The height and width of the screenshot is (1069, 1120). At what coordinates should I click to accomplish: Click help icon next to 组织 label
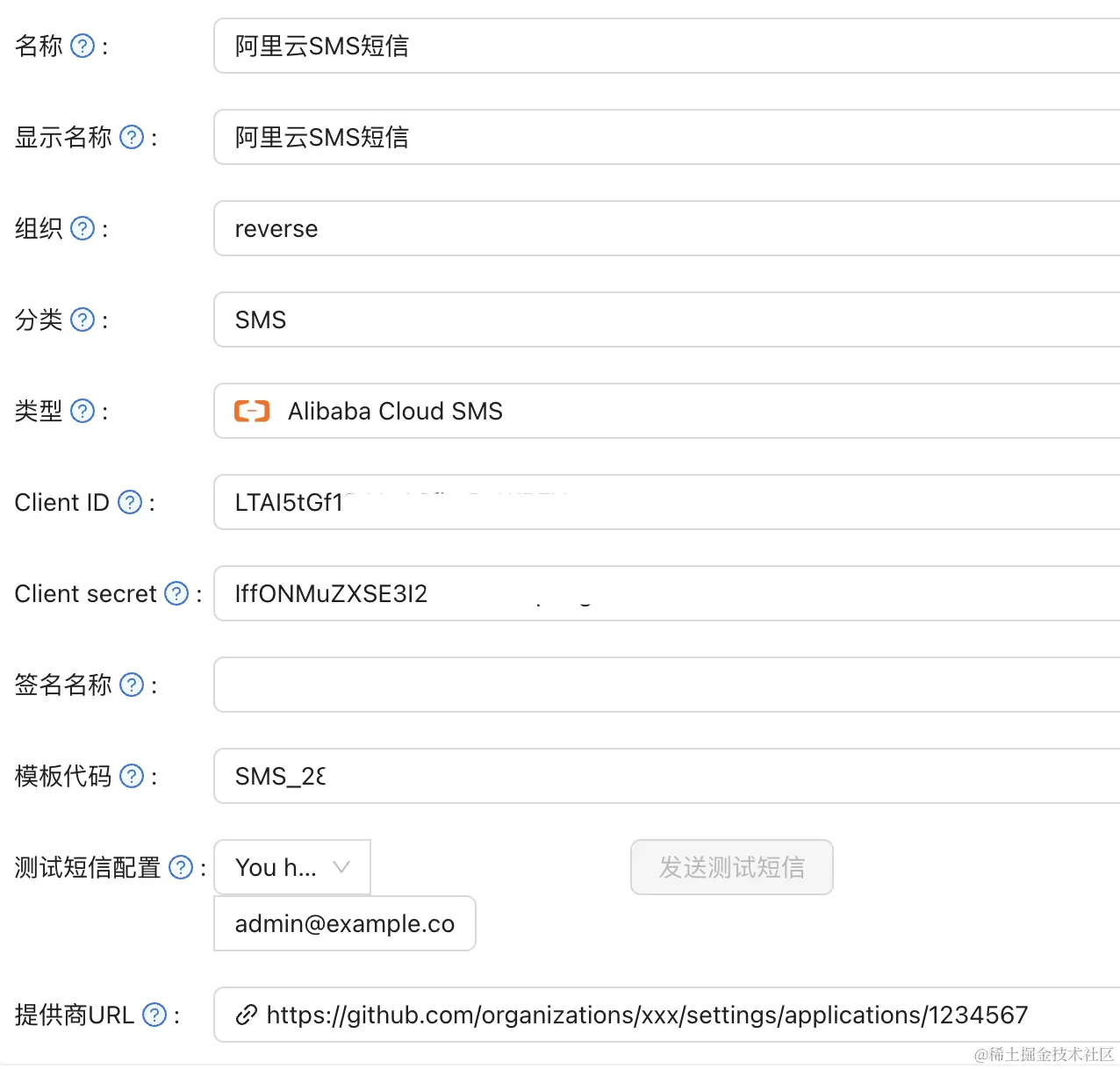(x=83, y=228)
